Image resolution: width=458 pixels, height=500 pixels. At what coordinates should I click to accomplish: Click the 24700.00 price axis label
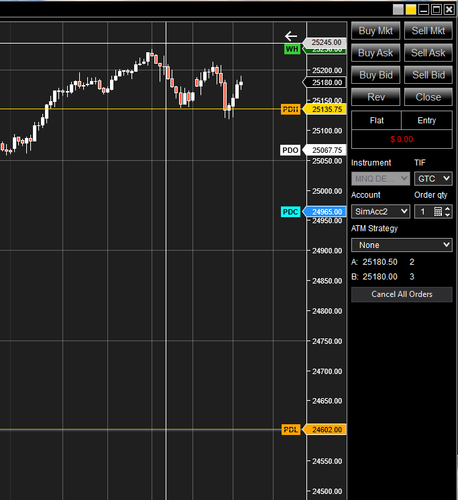point(327,371)
